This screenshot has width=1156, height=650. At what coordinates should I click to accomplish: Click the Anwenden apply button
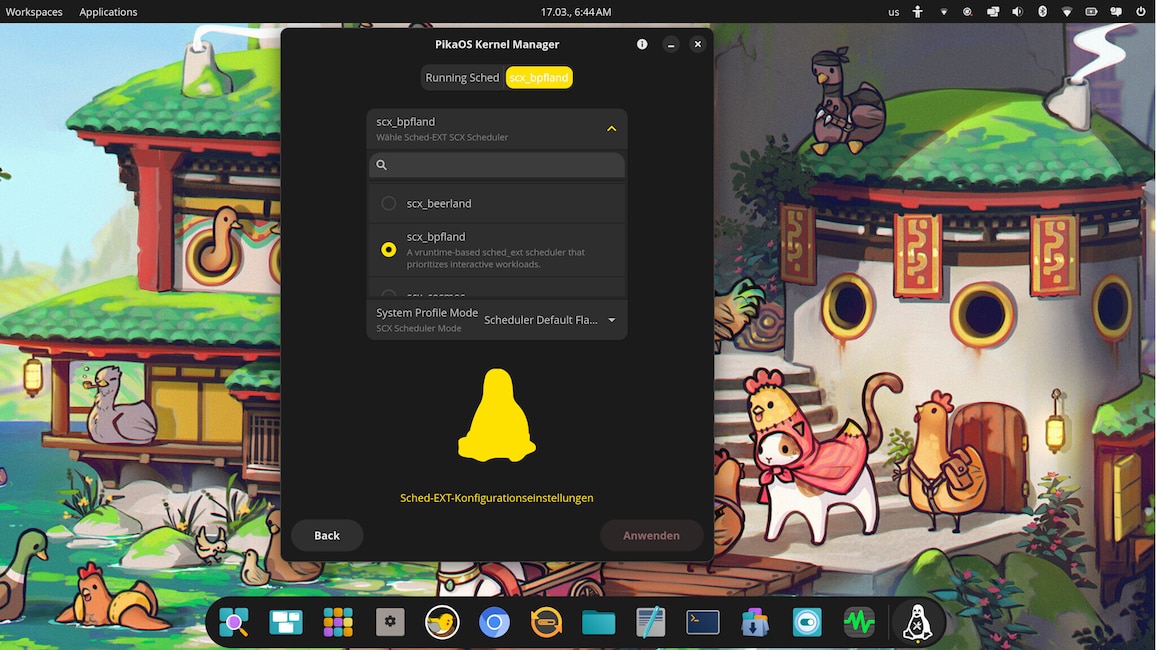pyautogui.click(x=651, y=535)
